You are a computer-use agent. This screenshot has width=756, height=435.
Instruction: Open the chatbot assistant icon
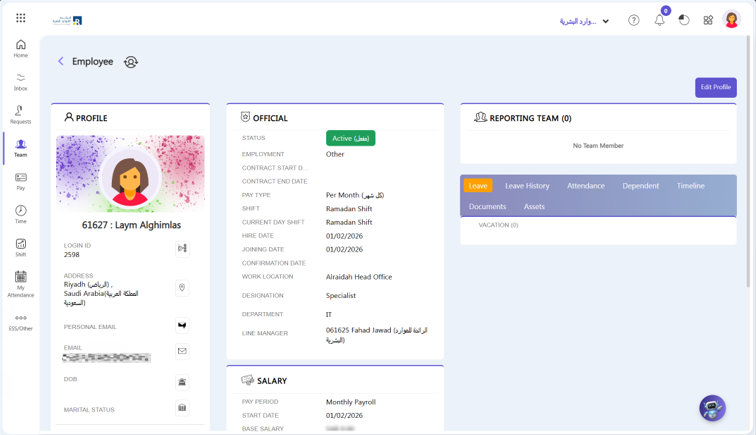[x=712, y=407]
